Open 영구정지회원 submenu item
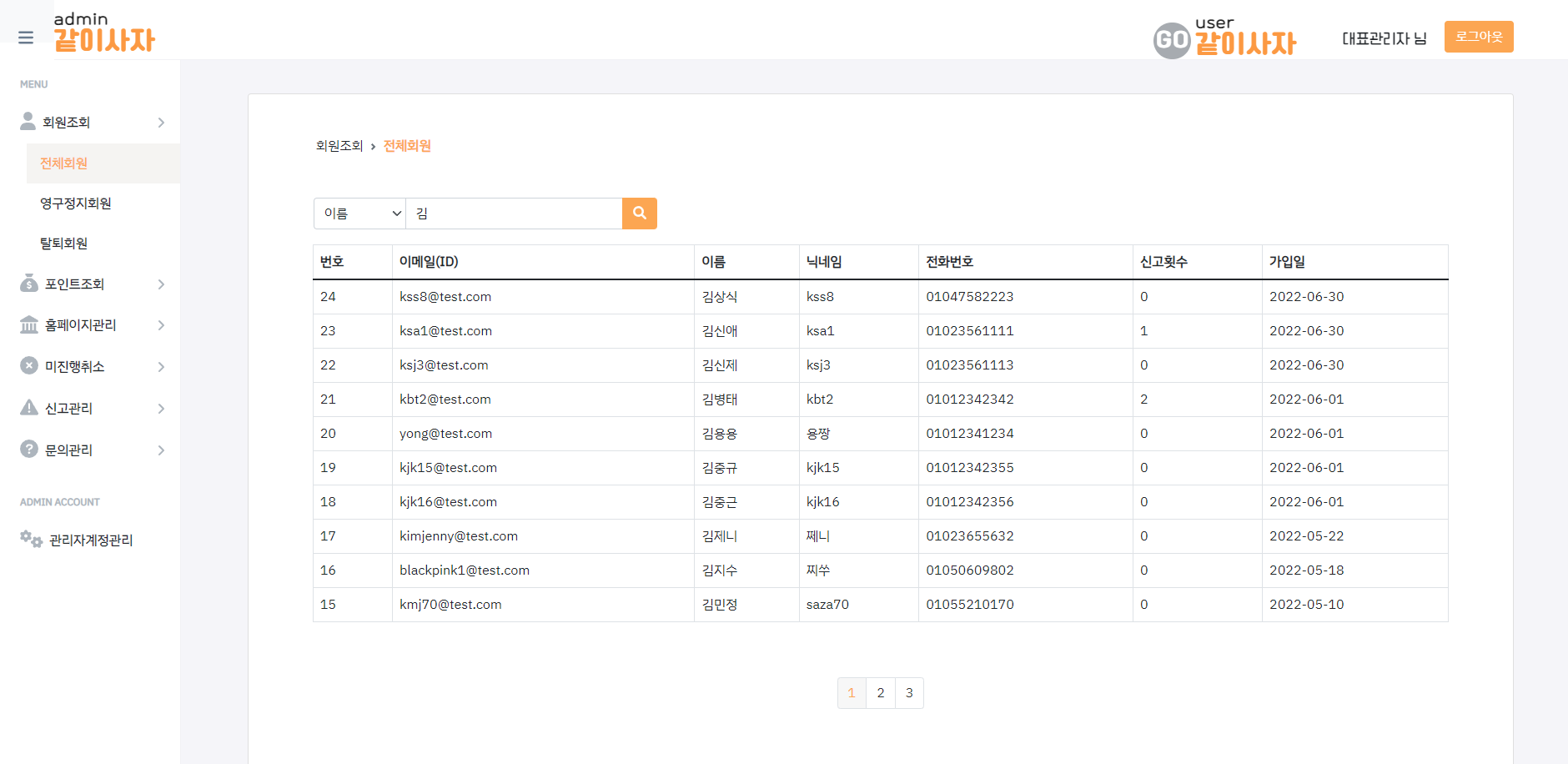 pyautogui.click(x=76, y=204)
